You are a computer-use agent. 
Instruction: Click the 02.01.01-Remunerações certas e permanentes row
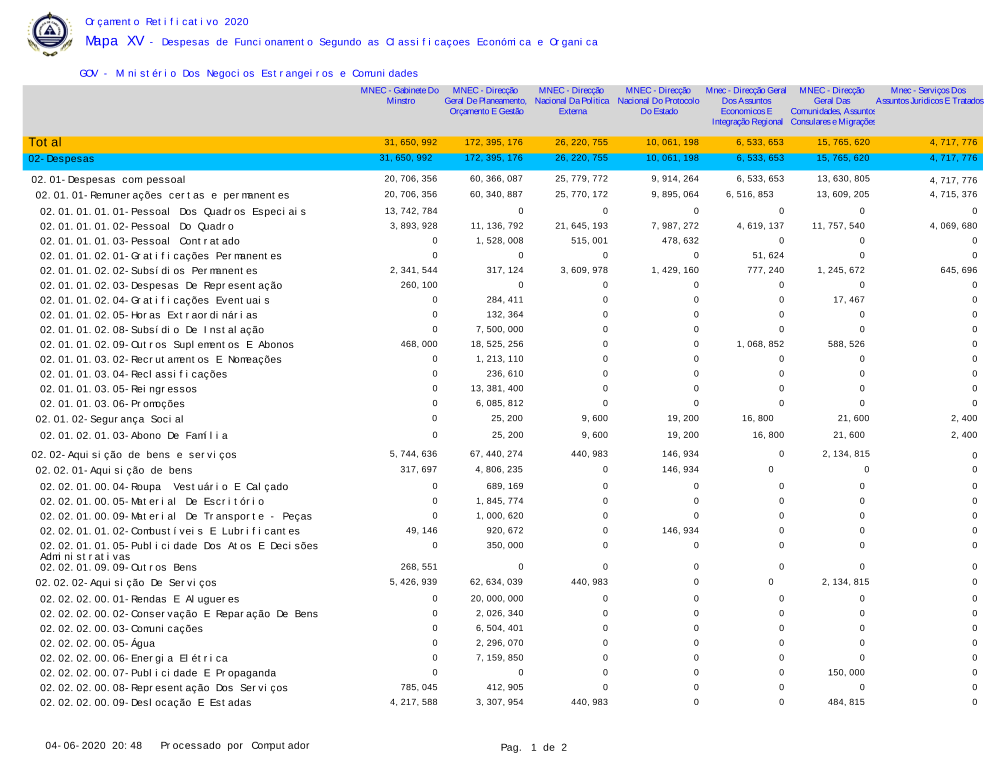pos(162,195)
